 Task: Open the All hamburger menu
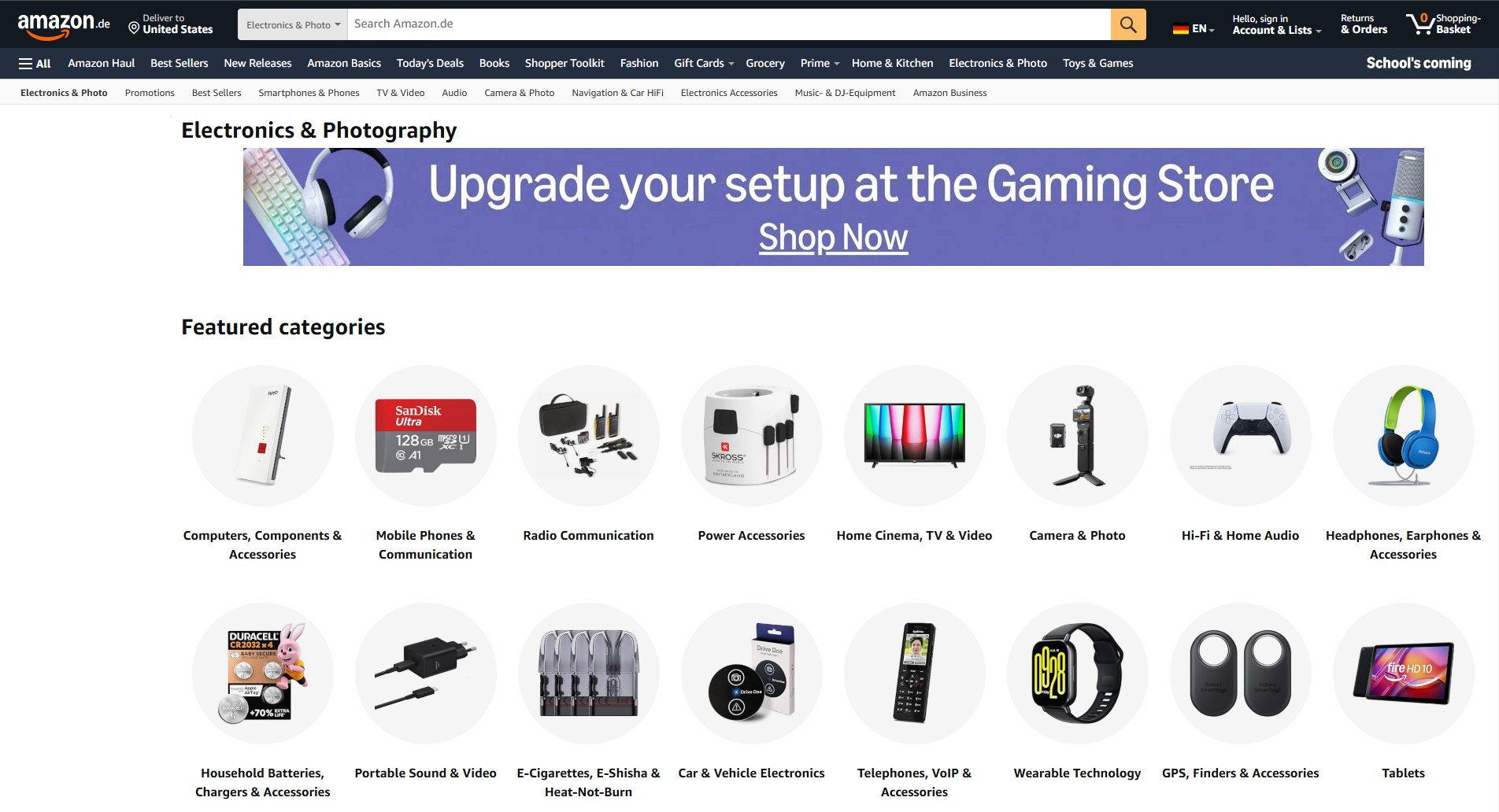(x=35, y=64)
